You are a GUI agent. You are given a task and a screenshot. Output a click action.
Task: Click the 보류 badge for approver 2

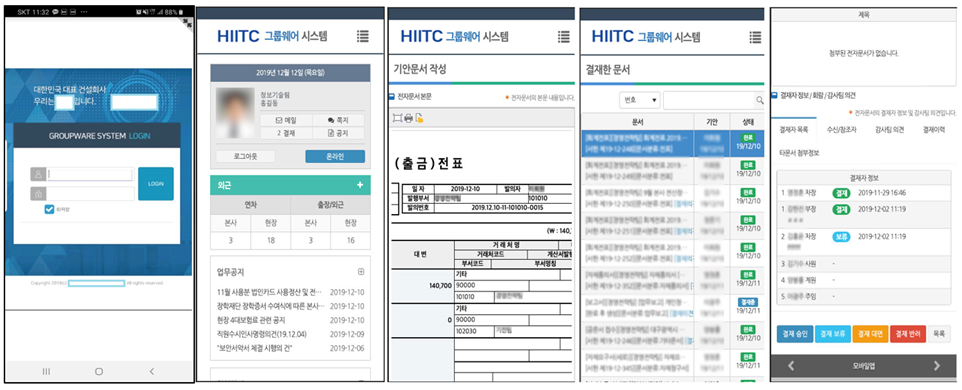[x=841, y=236]
